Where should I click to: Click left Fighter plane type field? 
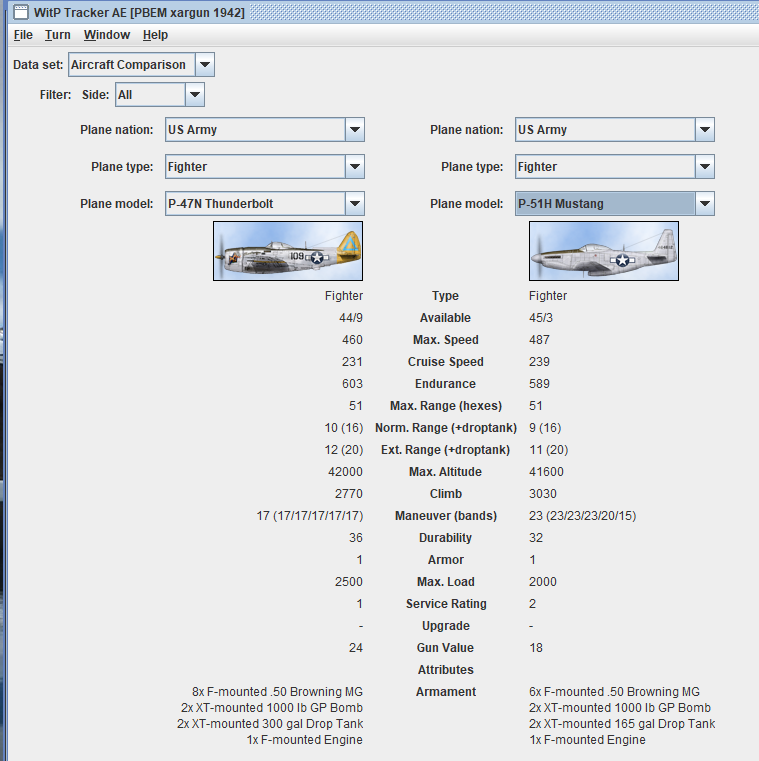(256, 166)
